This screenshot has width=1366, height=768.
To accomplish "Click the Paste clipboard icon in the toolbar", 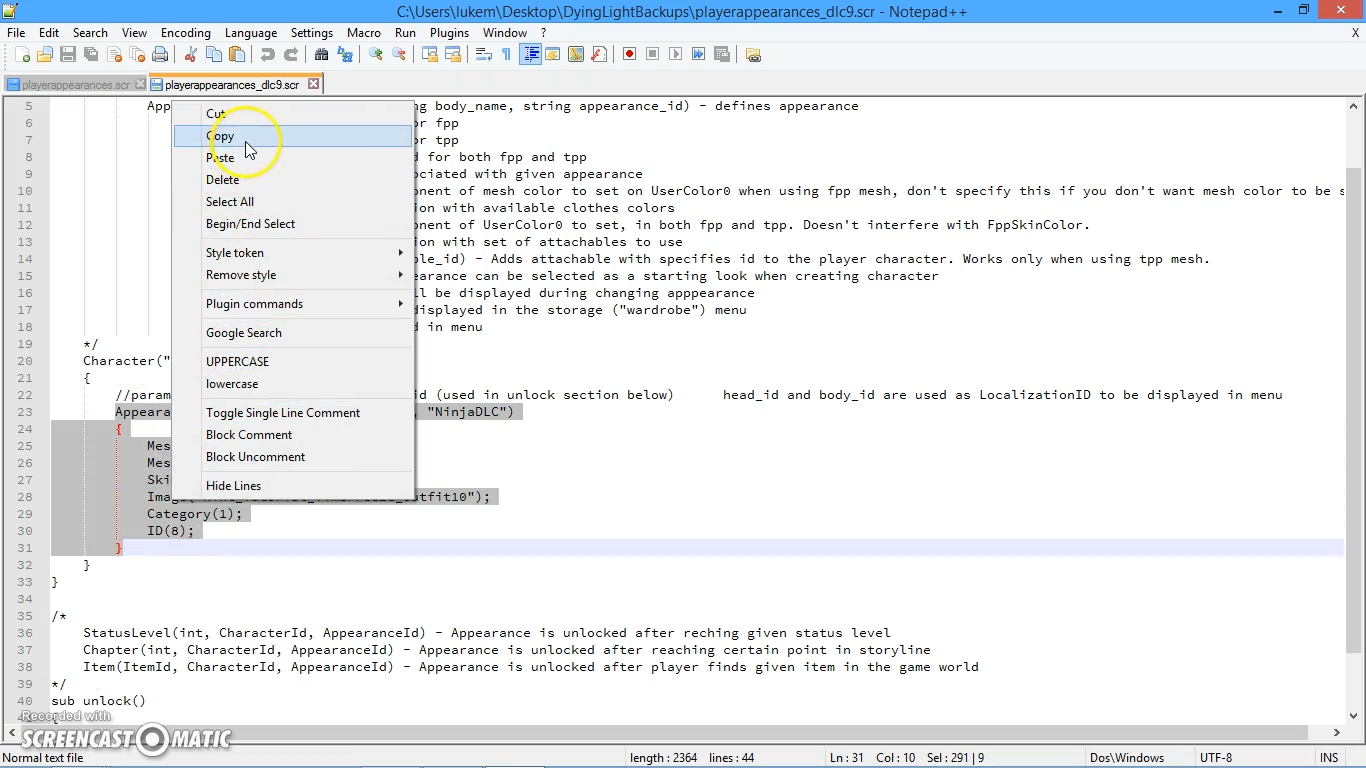I will 237,55.
